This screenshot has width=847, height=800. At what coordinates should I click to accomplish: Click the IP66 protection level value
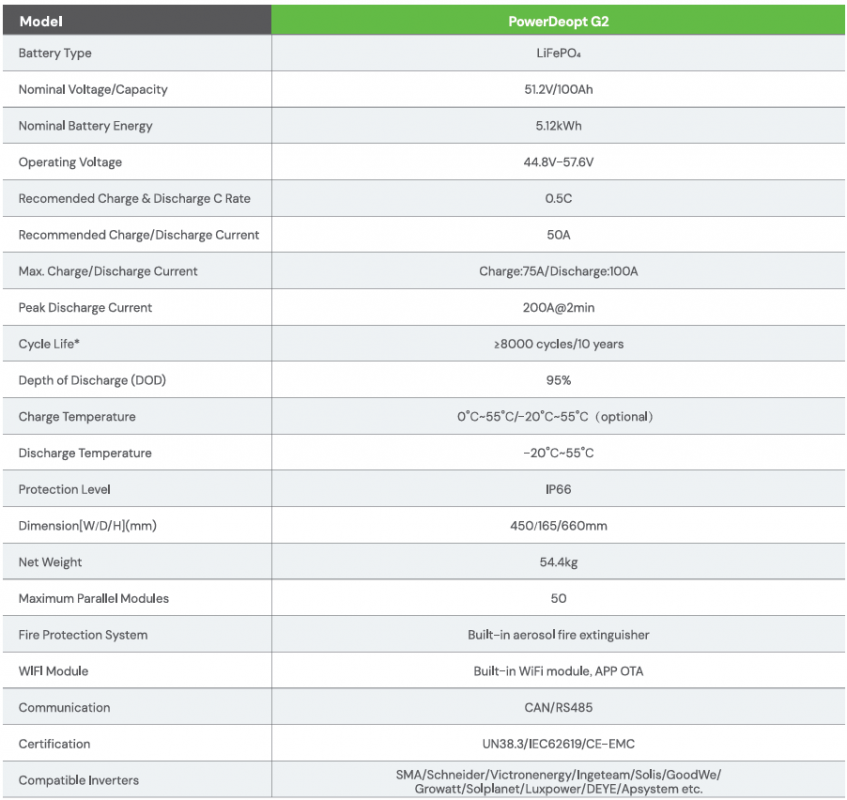pos(558,489)
